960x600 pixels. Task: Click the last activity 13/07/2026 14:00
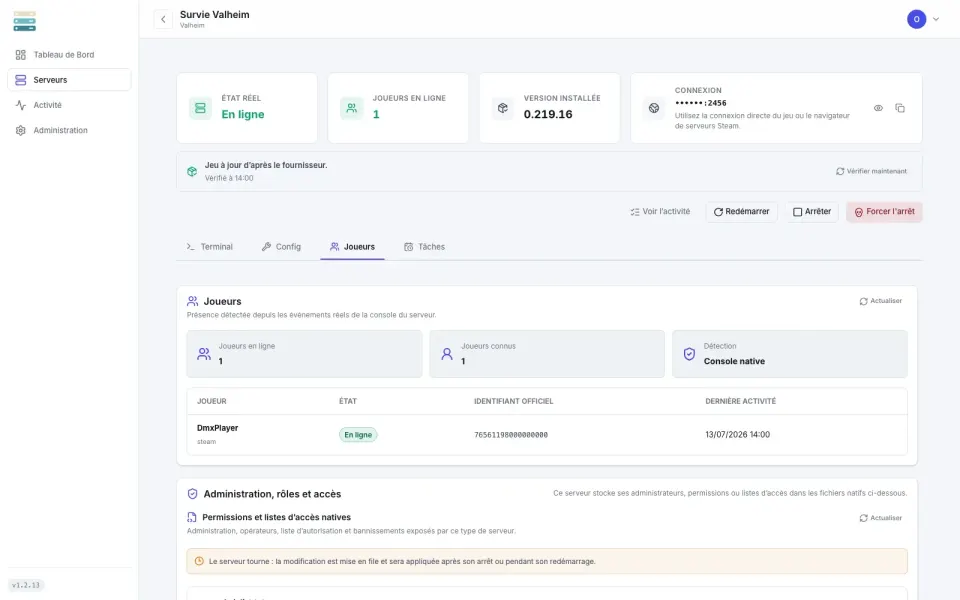click(x=737, y=435)
